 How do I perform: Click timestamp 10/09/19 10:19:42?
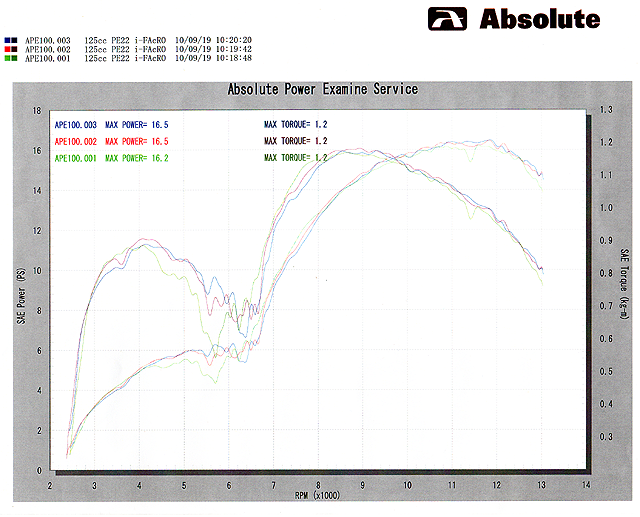pos(213,49)
